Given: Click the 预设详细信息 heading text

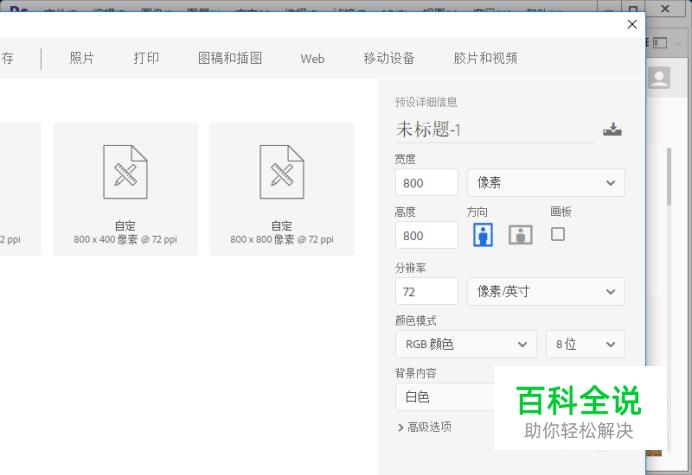Looking at the screenshot, I should pos(426,102).
